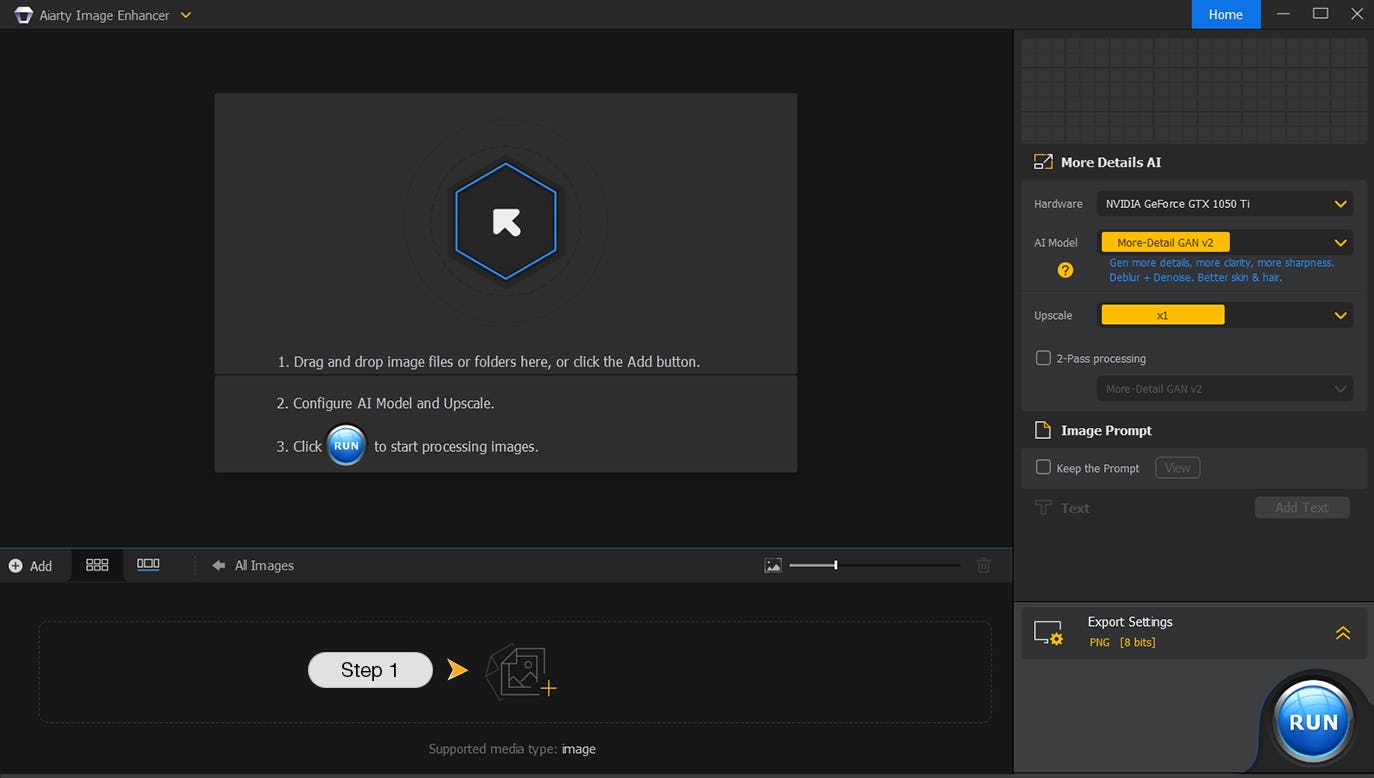Image resolution: width=1374 pixels, height=778 pixels.
Task: Open the Hardware selection dropdown
Action: pyautogui.click(x=1340, y=203)
